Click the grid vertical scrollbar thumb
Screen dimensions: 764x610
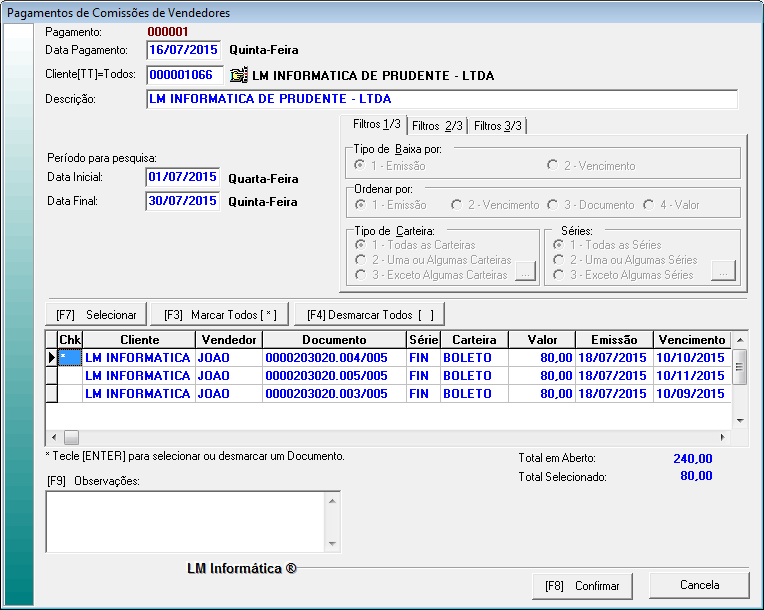coord(740,366)
